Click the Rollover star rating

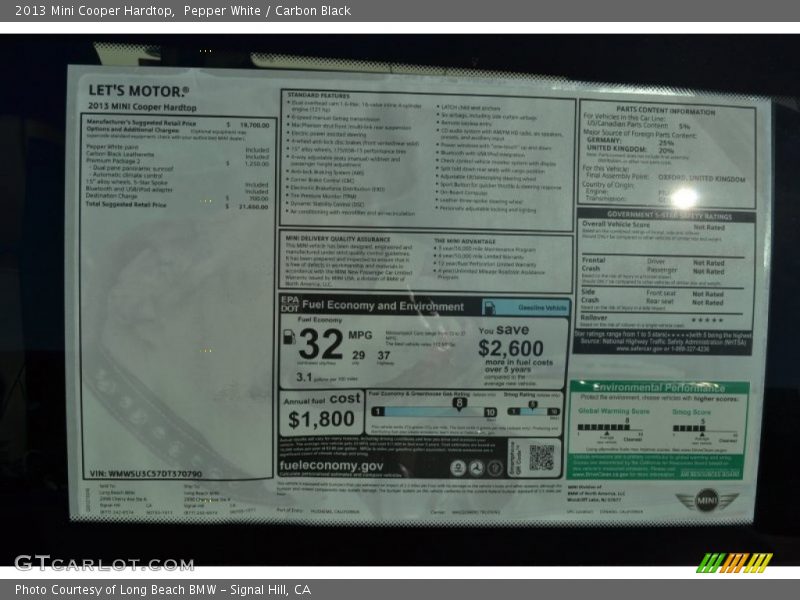(707, 320)
